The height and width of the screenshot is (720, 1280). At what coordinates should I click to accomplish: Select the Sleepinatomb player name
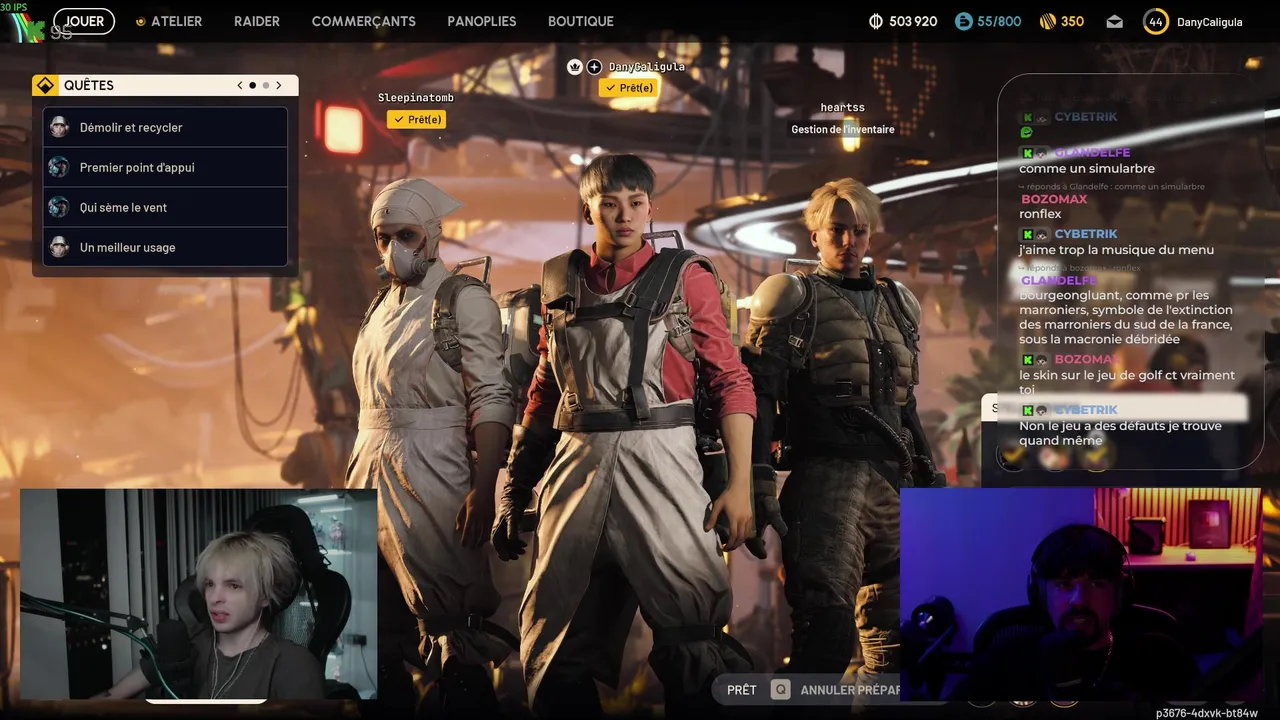[416, 98]
